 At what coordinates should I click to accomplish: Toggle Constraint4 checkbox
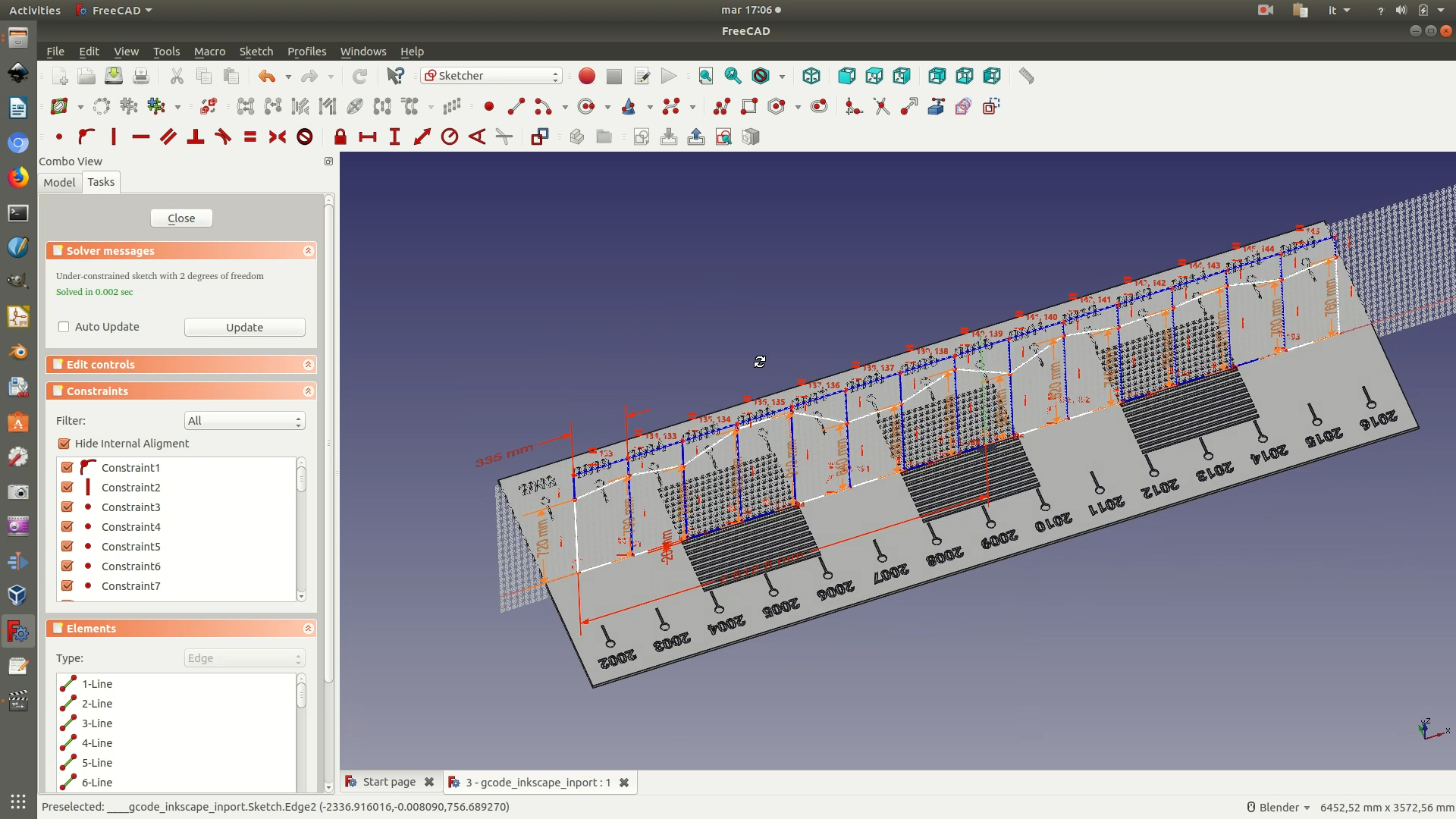67,527
